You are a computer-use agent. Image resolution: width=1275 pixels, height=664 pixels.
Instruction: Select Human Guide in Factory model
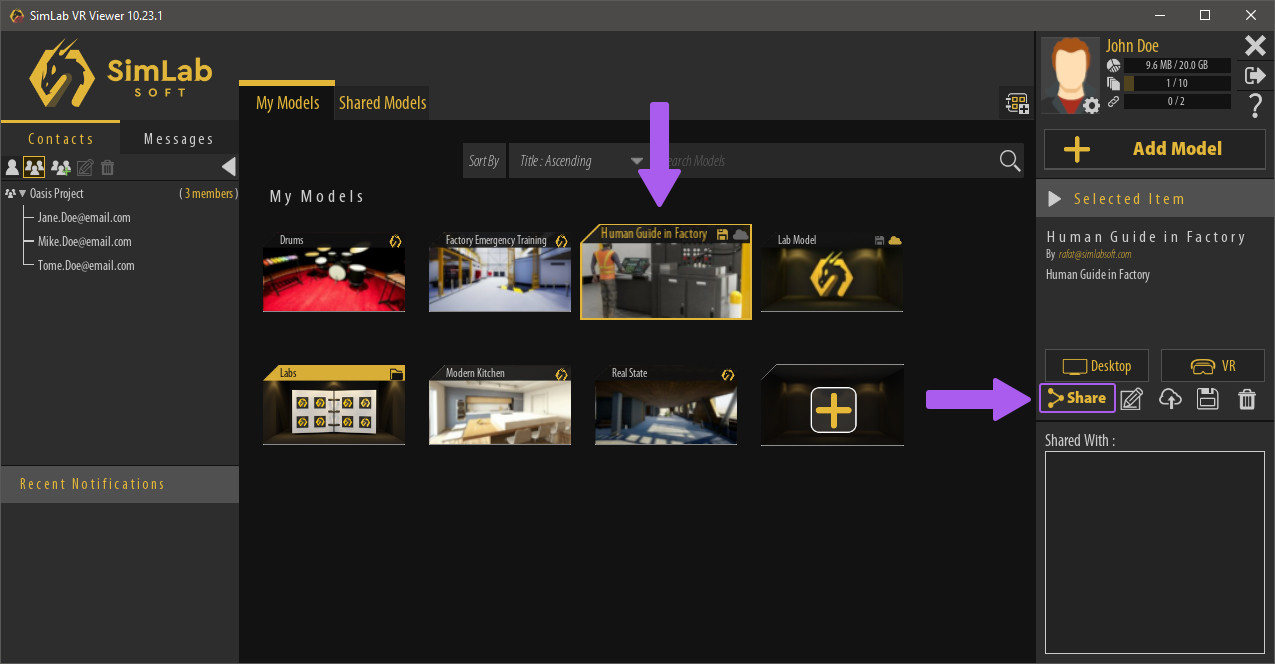[x=666, y=272]
